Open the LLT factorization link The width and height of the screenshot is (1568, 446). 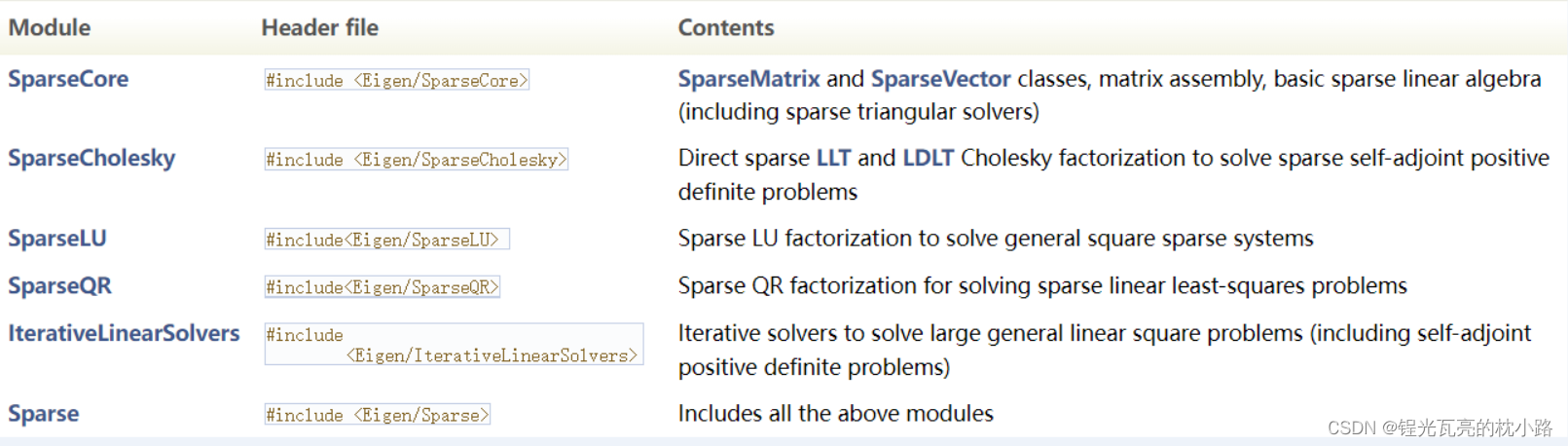click(x=833, y=158)
